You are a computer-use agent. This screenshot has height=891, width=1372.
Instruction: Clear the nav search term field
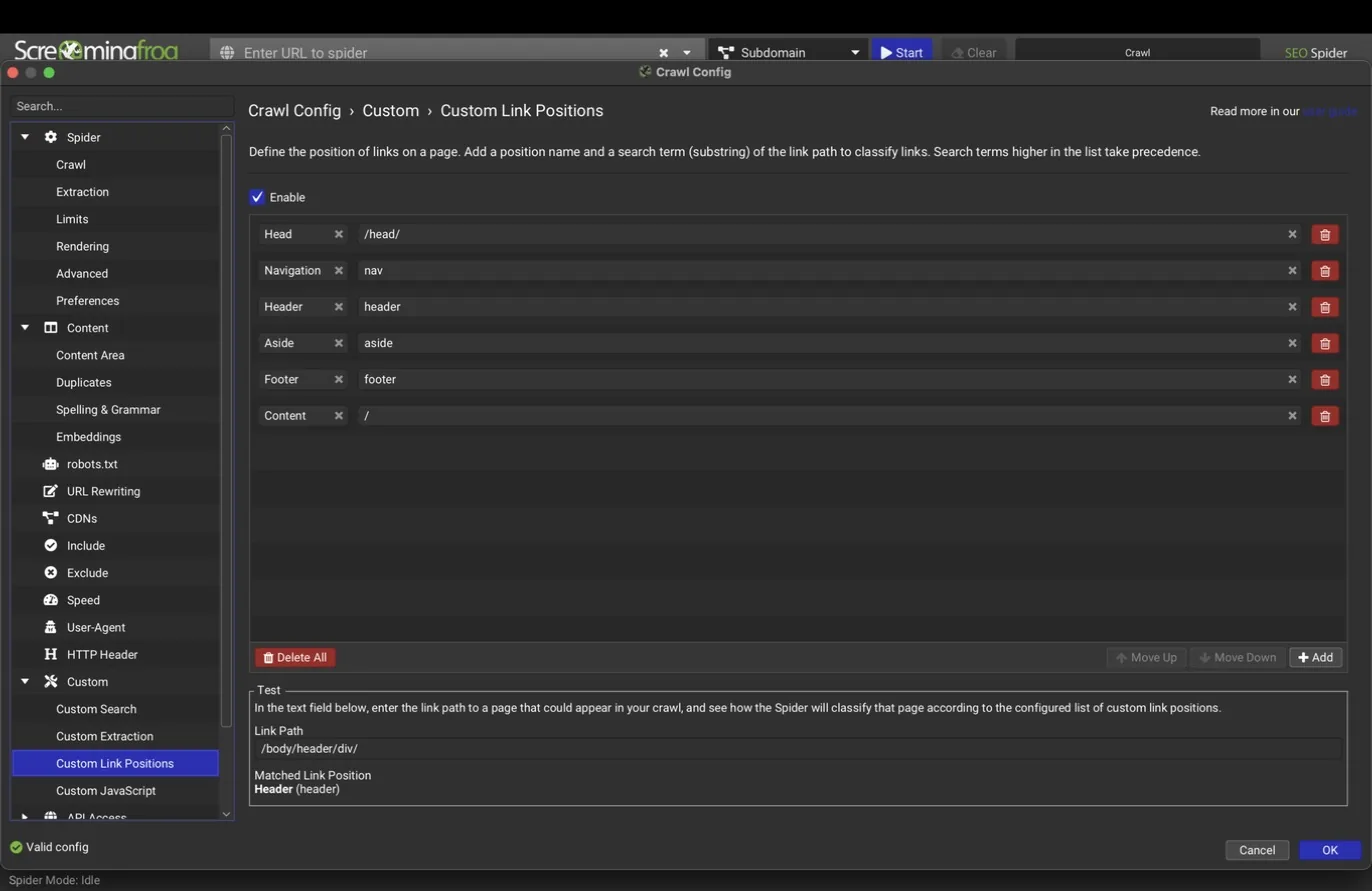[1292, 271]
